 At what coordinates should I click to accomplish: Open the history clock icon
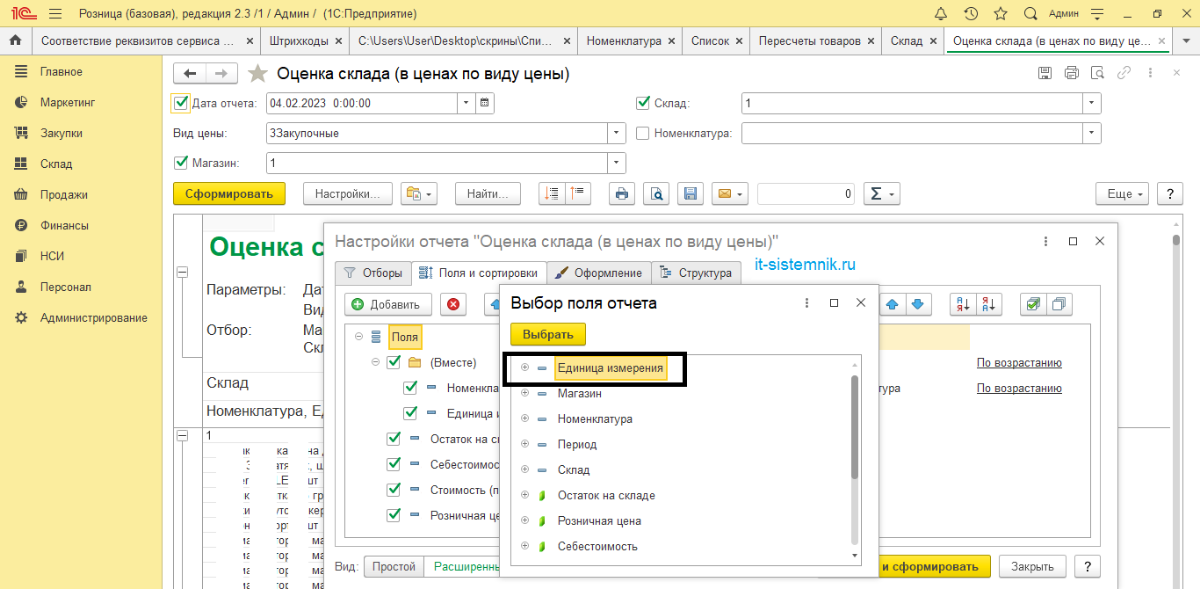[971, 14]
